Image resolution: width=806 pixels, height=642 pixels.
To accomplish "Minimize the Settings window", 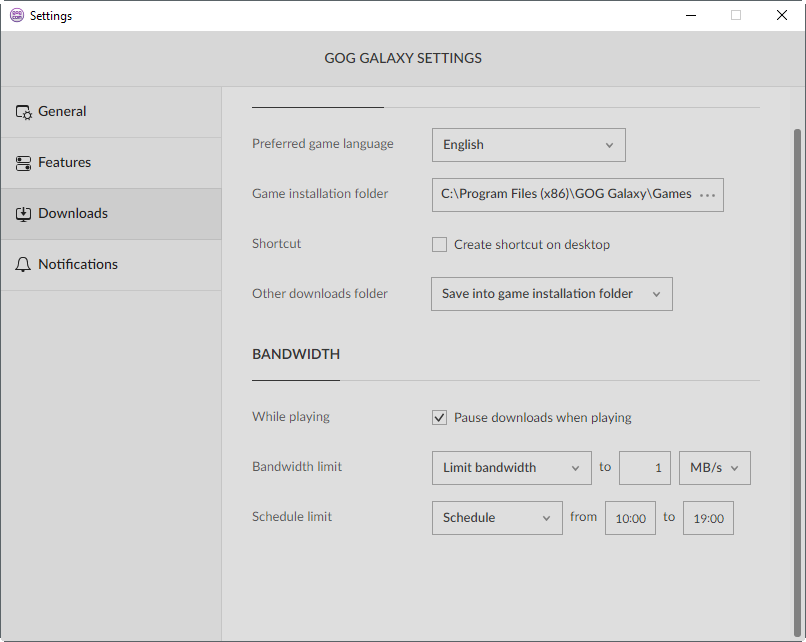I will [691, 15].
